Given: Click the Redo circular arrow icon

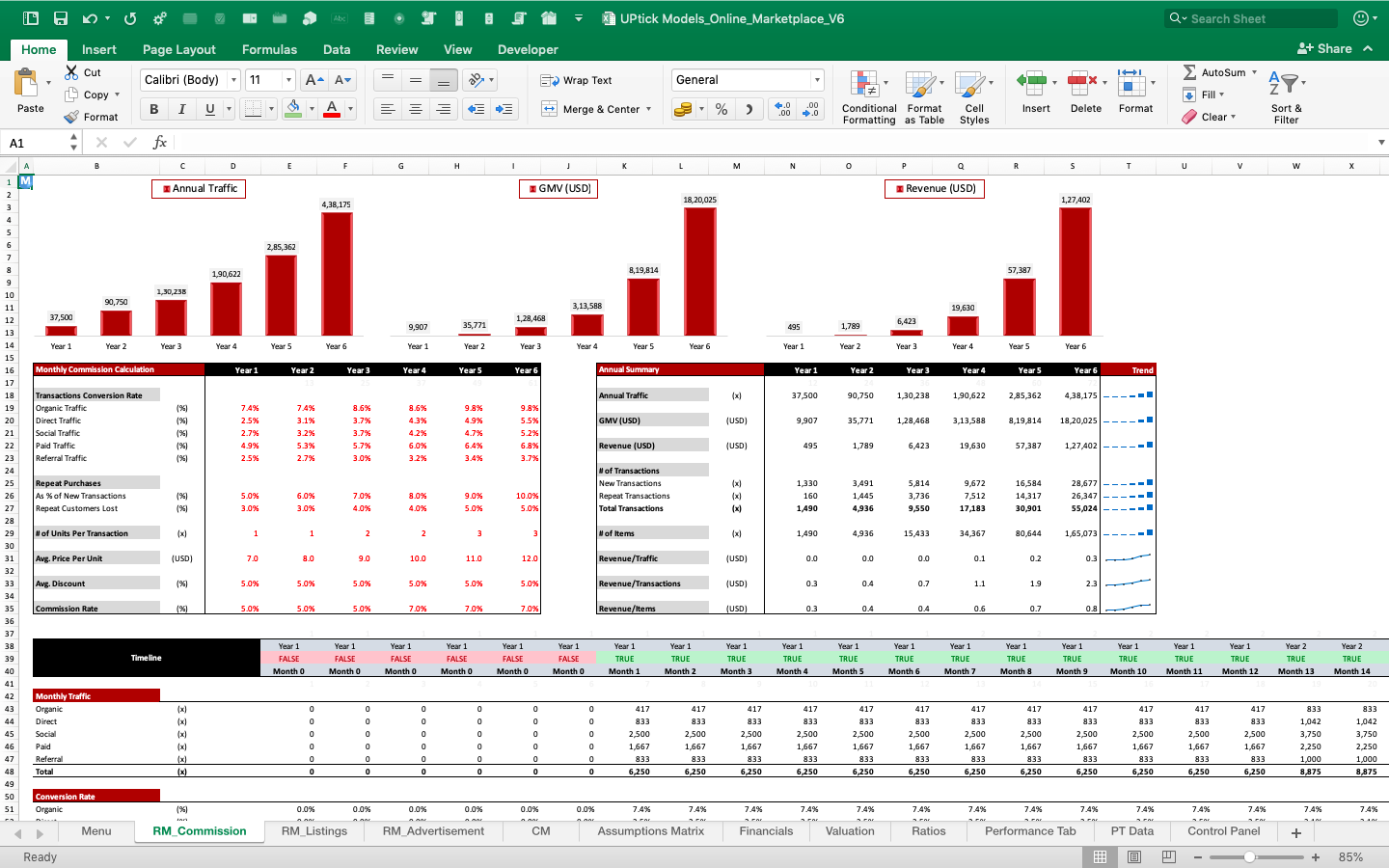Looking at the screenshot, I should 130,18.
